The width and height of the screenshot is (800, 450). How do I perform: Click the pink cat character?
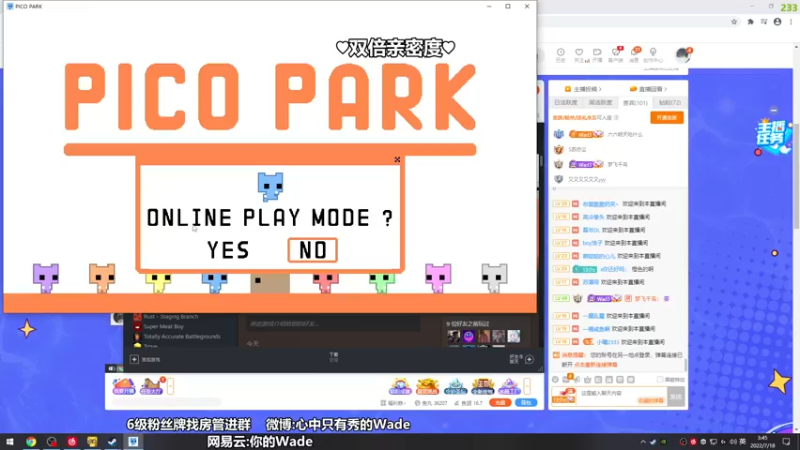coord(438,278)
